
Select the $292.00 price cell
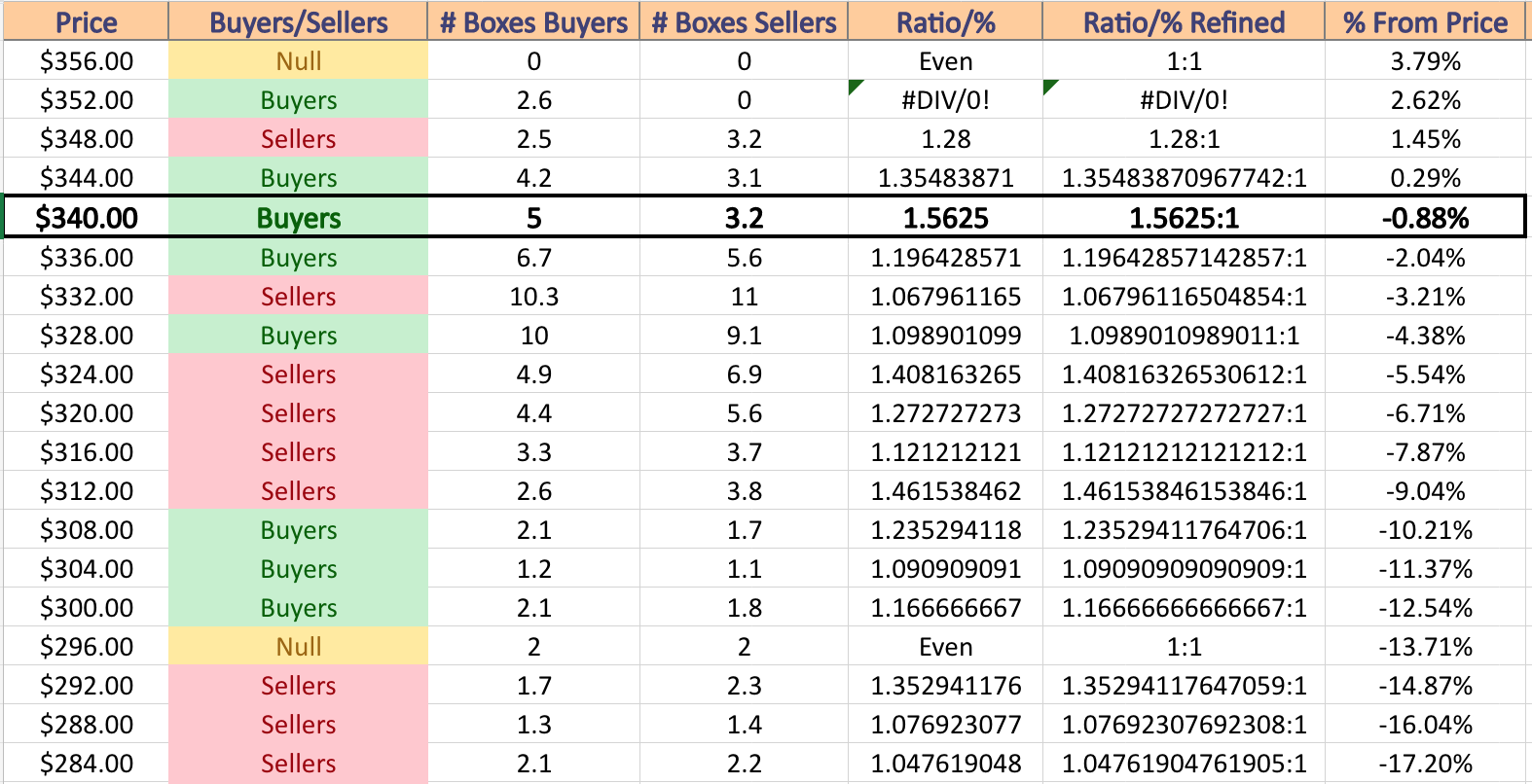pos(86,686)
